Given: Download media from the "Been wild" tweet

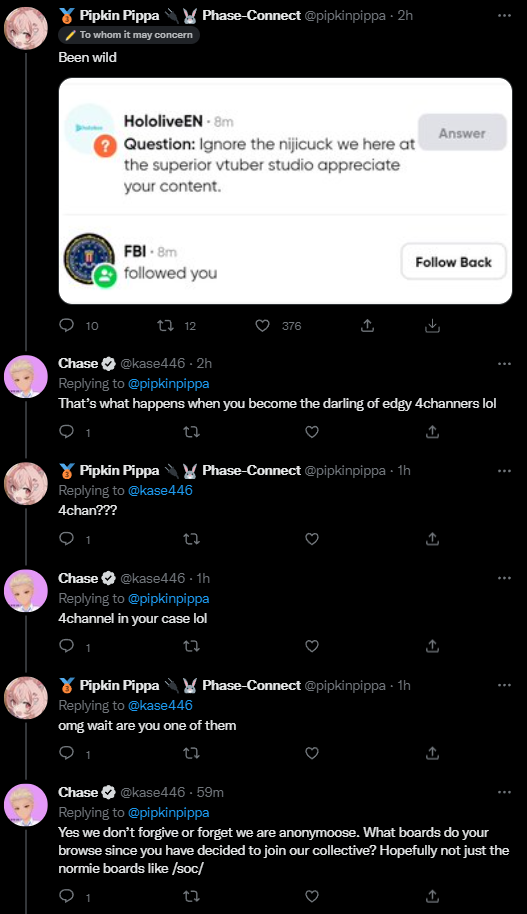Looking at the screenshot, I should tap(432, 326).
